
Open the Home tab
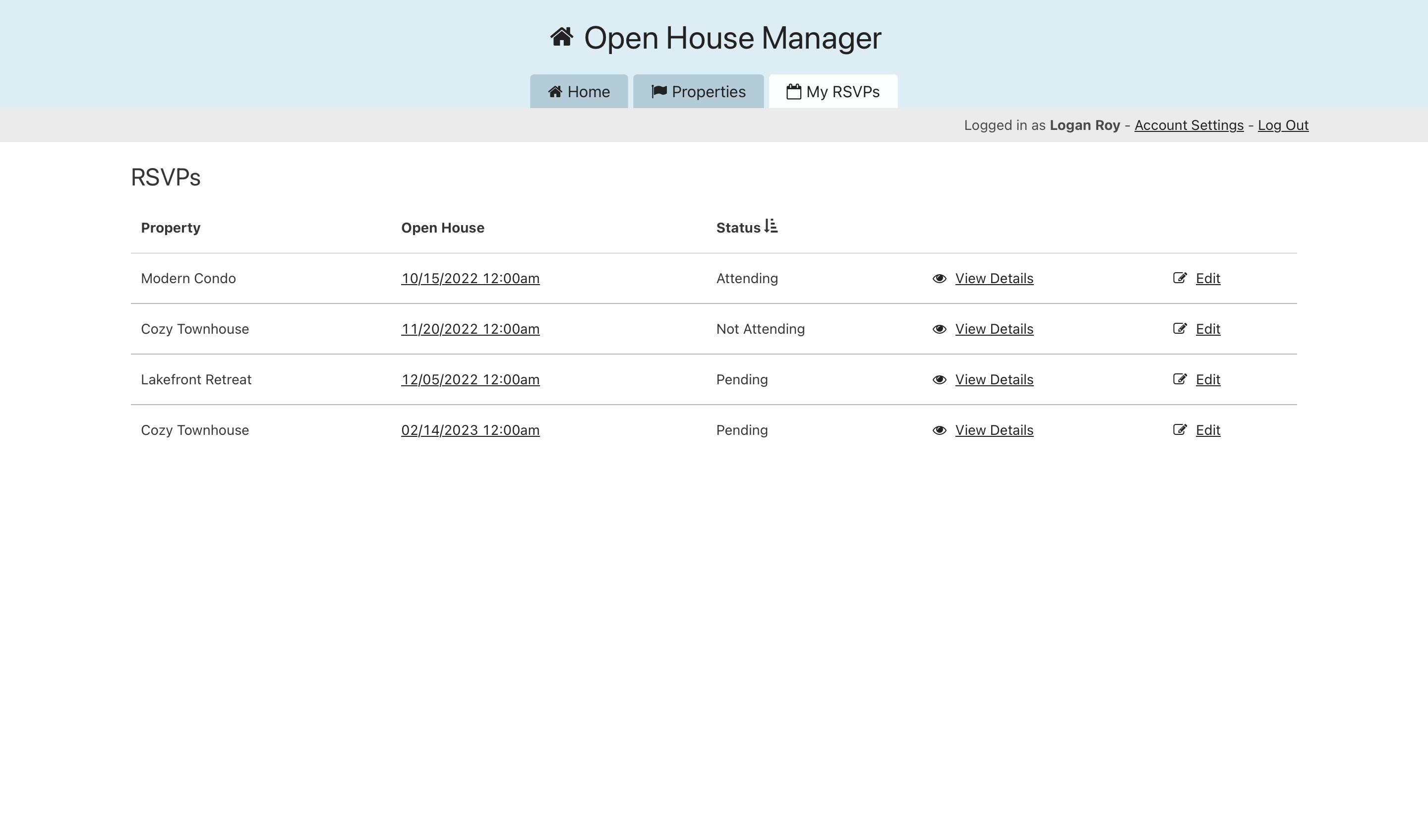pos(579,92)
